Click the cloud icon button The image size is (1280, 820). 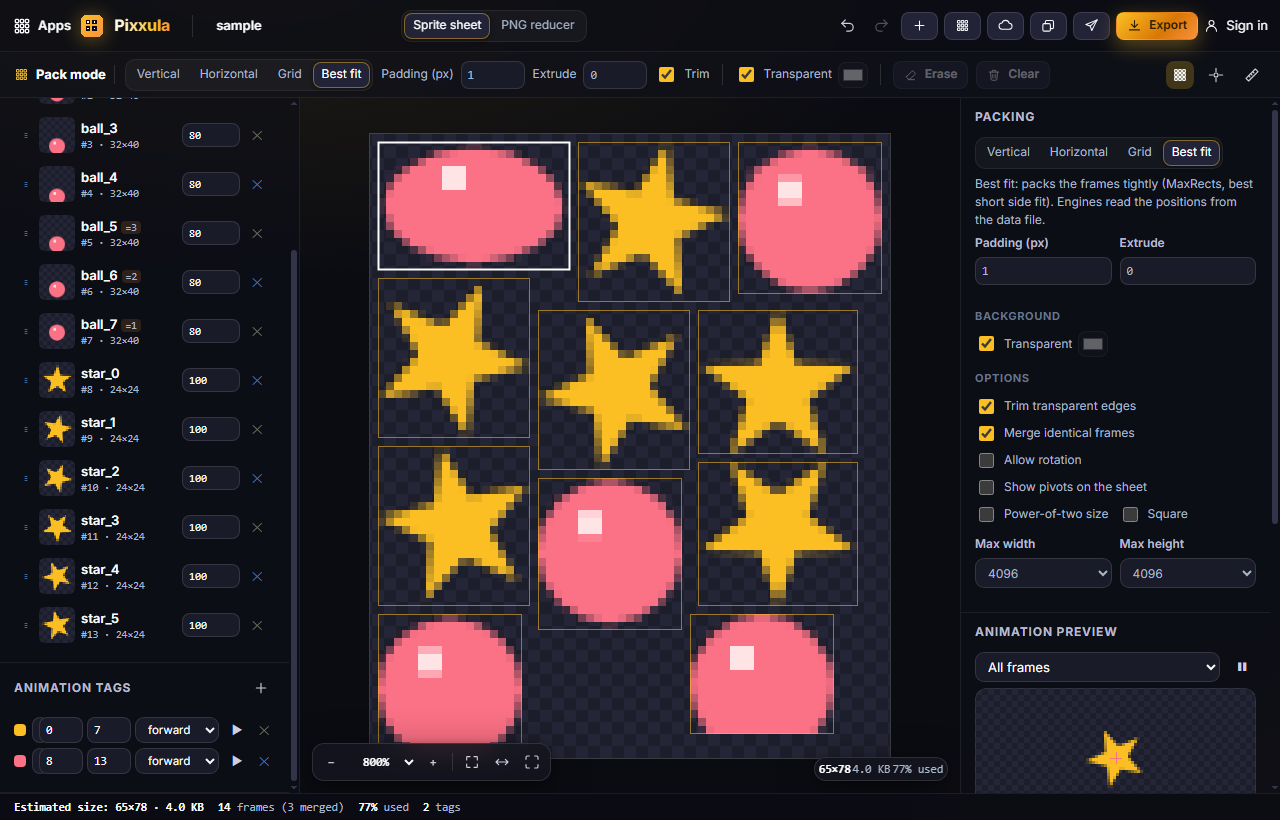click(1005, 26)
